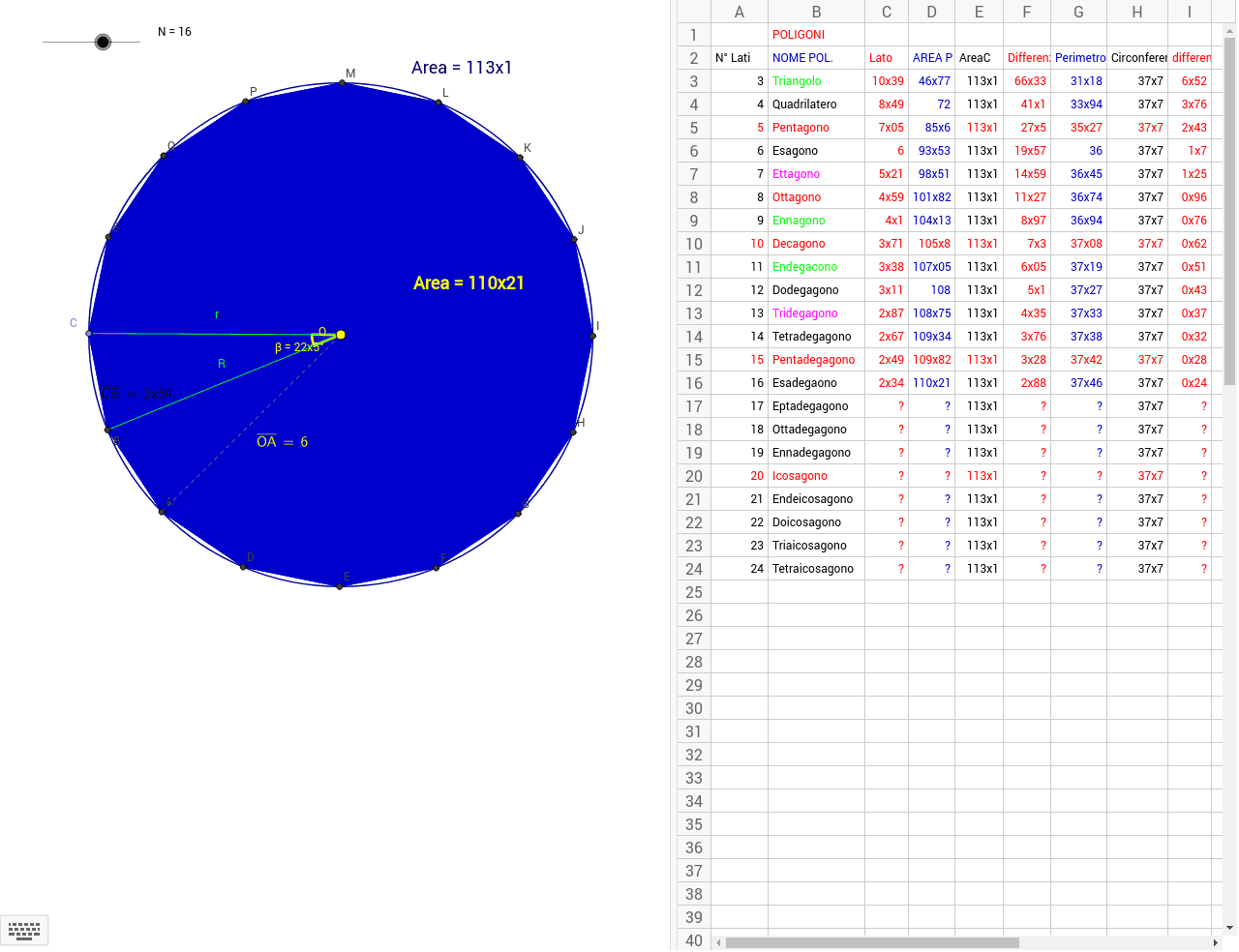Click the green segment label R

(x=222, y=364)
